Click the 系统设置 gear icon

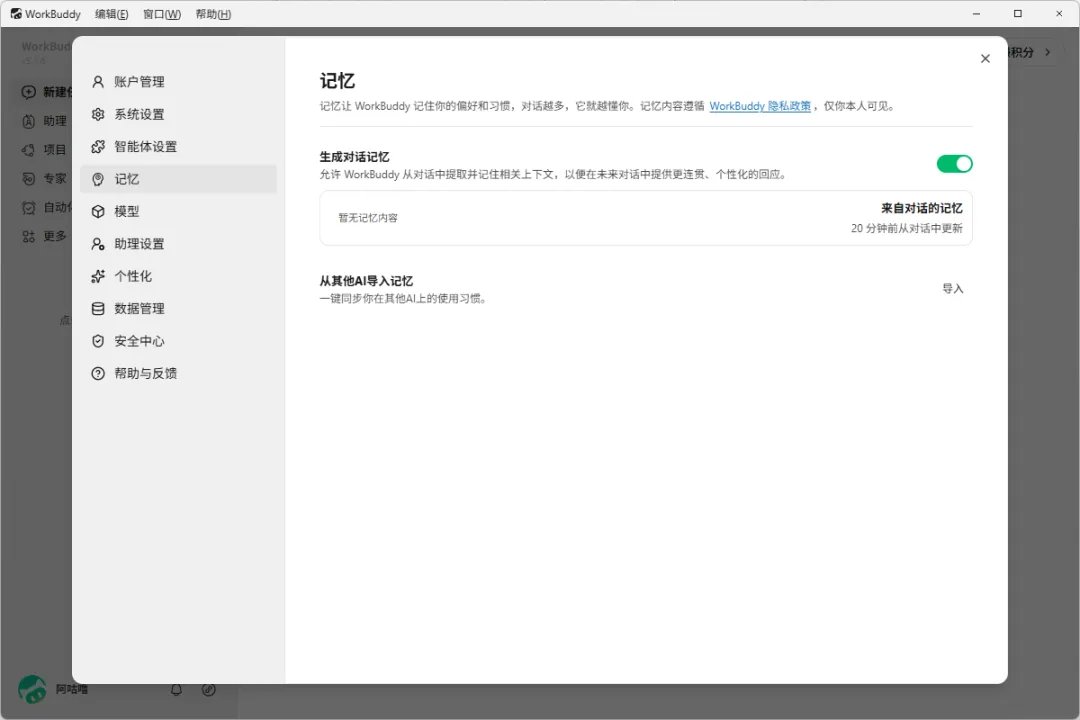click(x=98, y=114)
